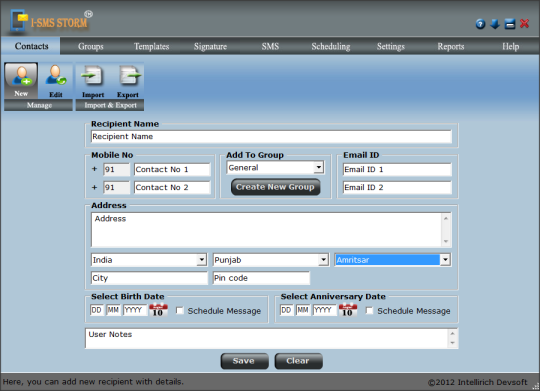The image size is (540, 391).
Task: Click the Contact No 1 field
Action: (x=172, y=169)
